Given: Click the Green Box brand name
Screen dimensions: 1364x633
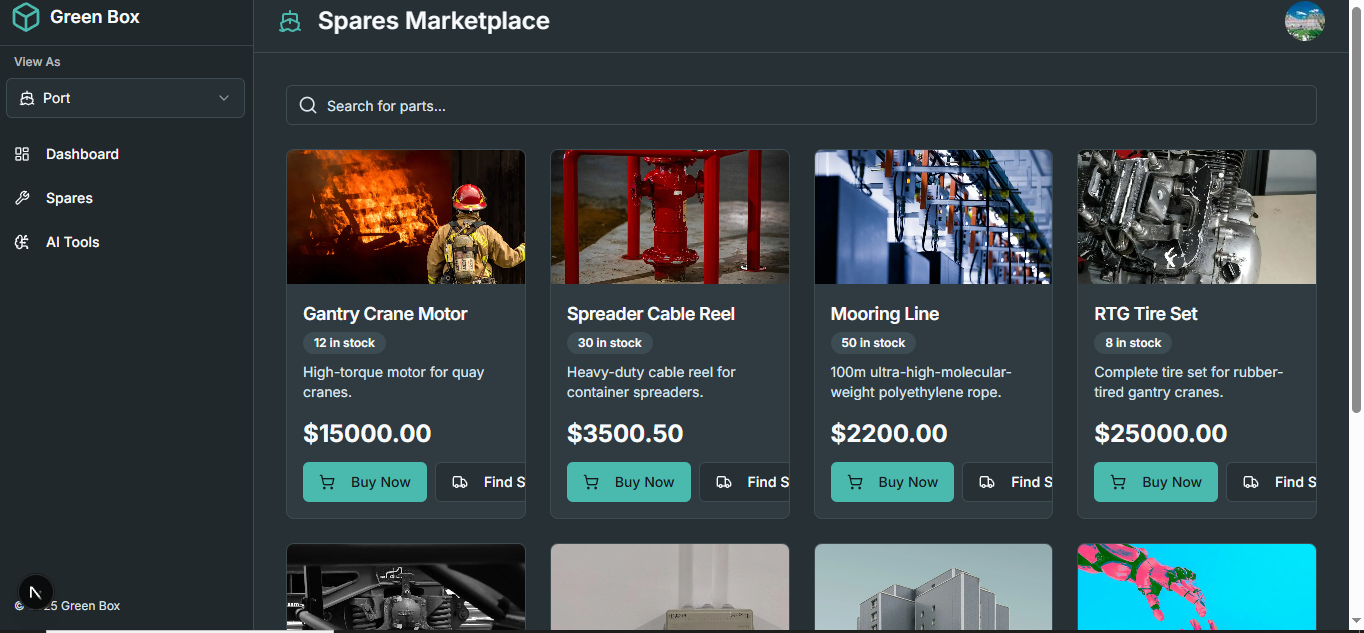Looking at the screenshot, I should [95, 17].
